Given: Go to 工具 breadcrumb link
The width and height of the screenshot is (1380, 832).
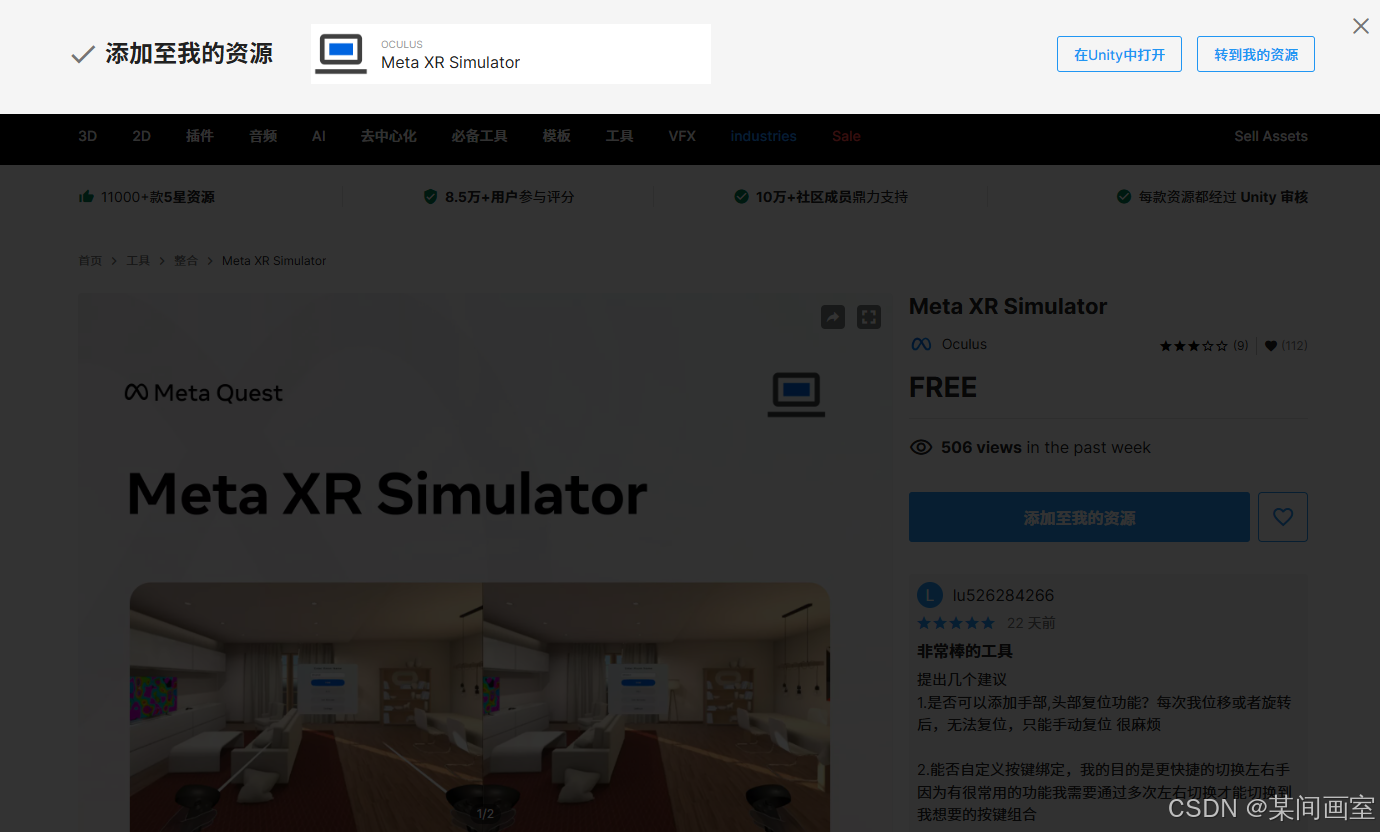Looking at the screenshot, I should pyautogui.click(x=138, y=261).
